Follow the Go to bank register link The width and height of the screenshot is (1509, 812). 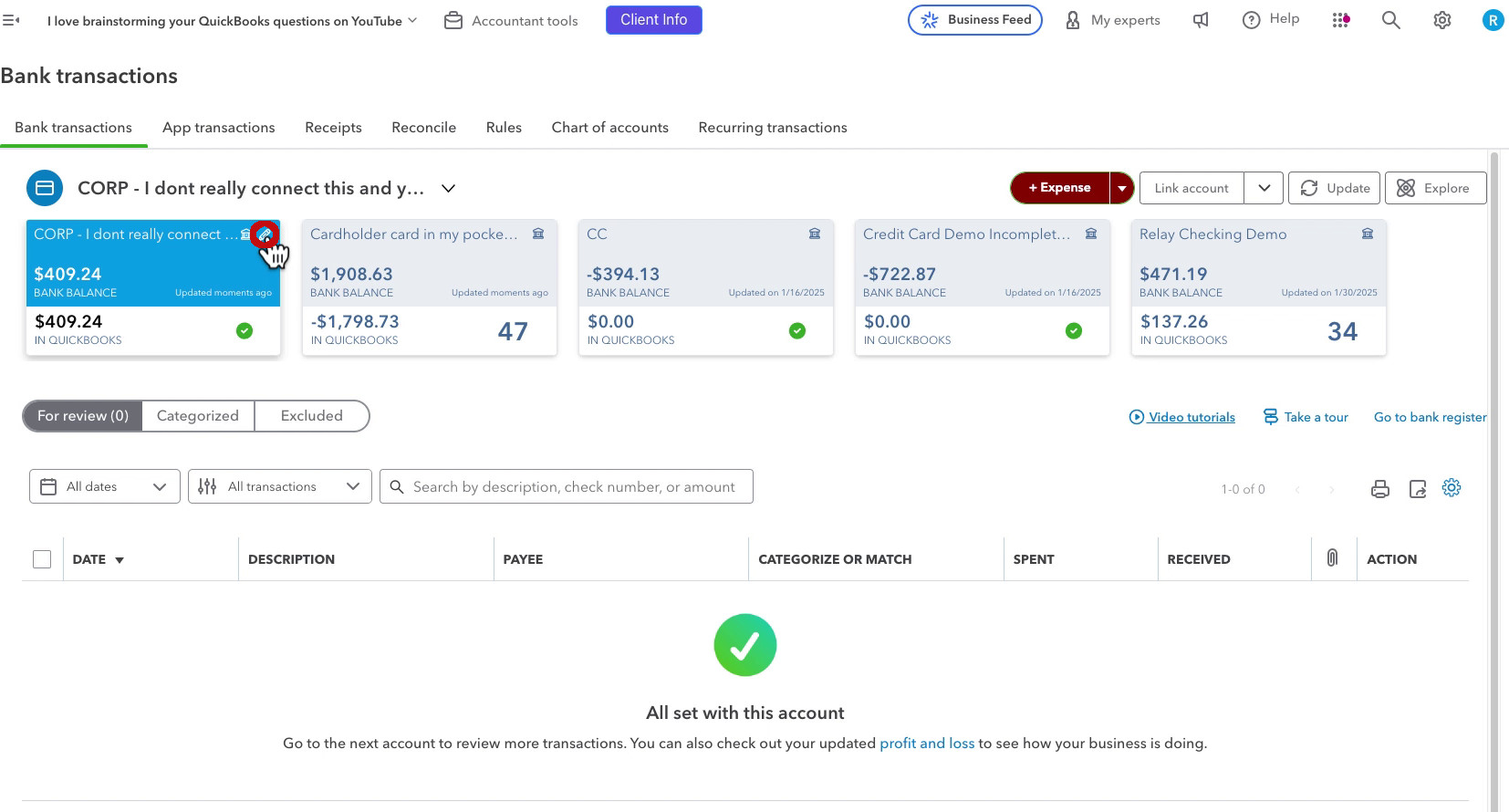1430,417
